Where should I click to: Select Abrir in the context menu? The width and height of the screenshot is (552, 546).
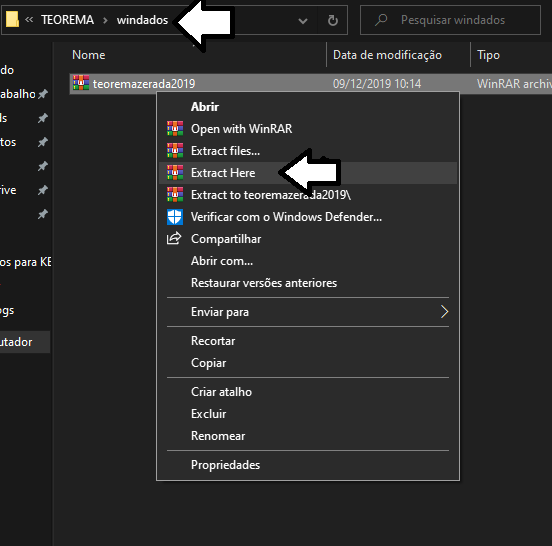[308, 107]
